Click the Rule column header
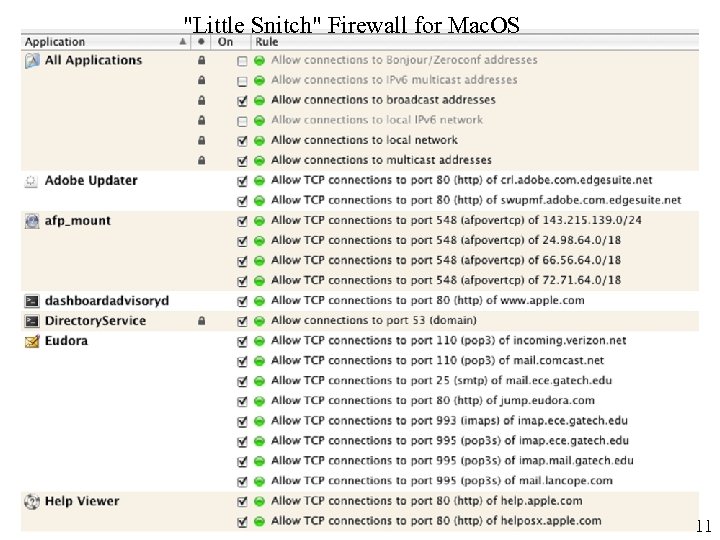This screenshot has width=720, height=540. point(266,42)
